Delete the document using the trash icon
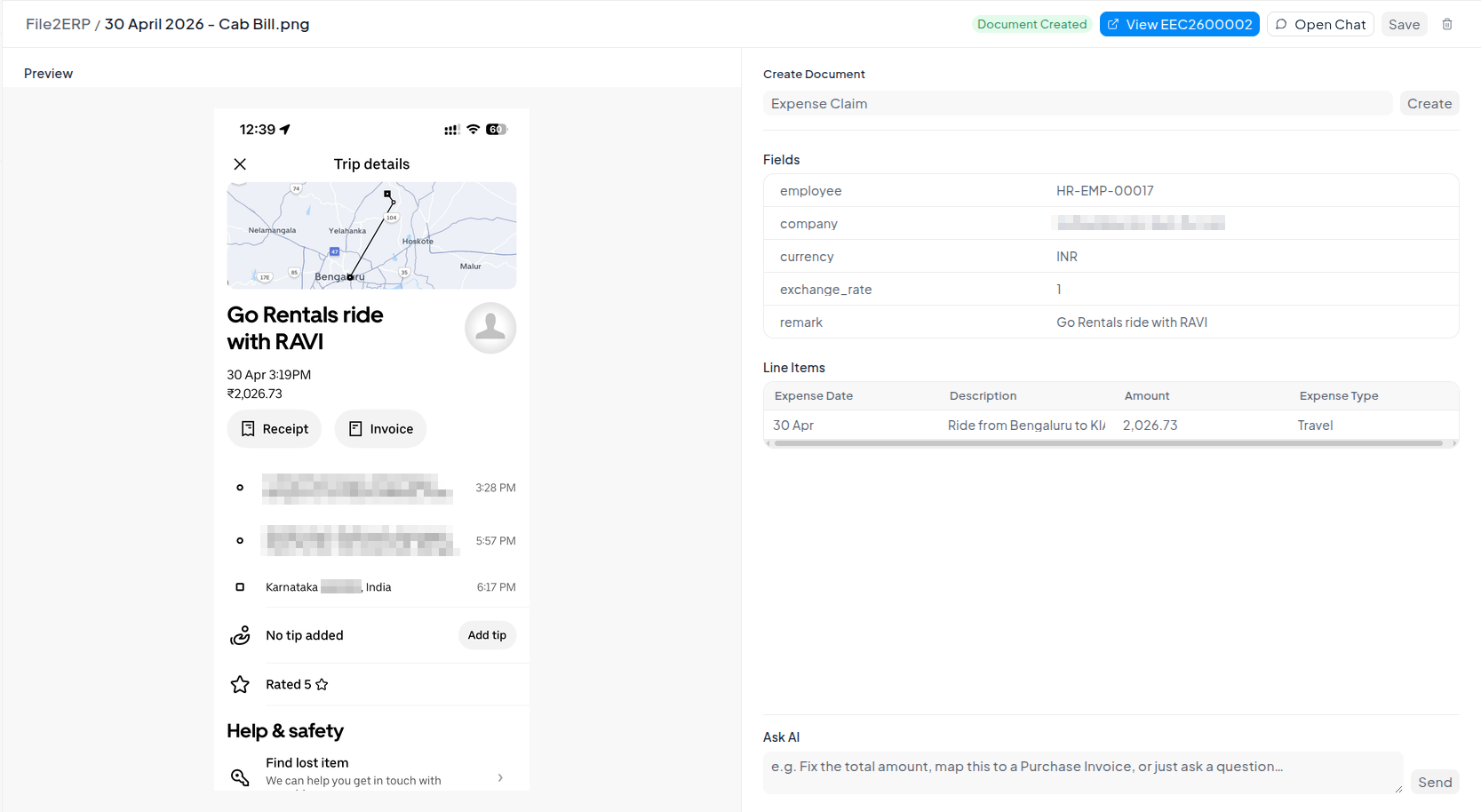The height and width of the screenshot is (812, 1481). (x=1447, y=24)
